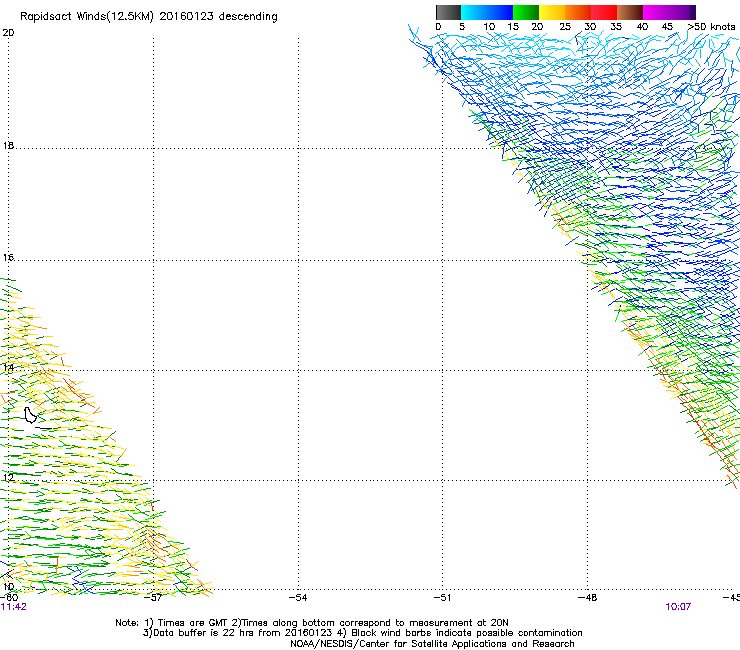Click the green 15-20 knots color segment
This screenshot has height=650, width=740.
click(x=526, y=12)
